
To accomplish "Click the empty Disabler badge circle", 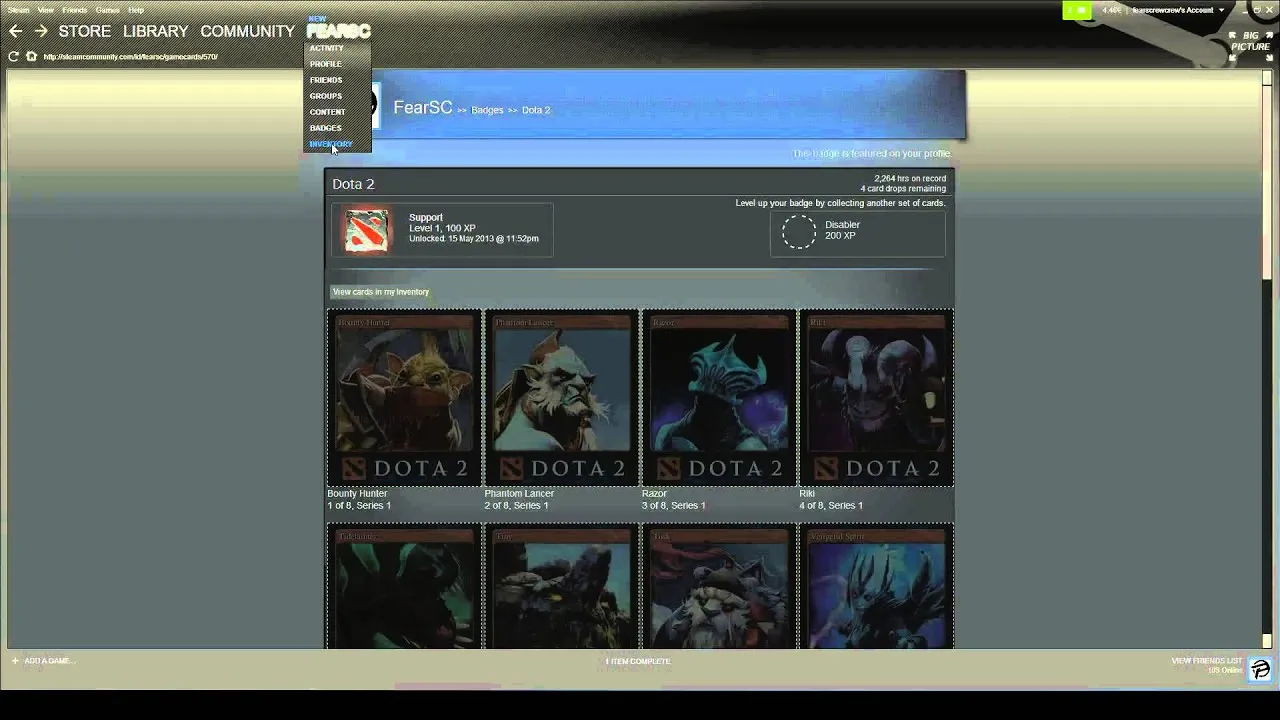I will [x=798, y=232].
